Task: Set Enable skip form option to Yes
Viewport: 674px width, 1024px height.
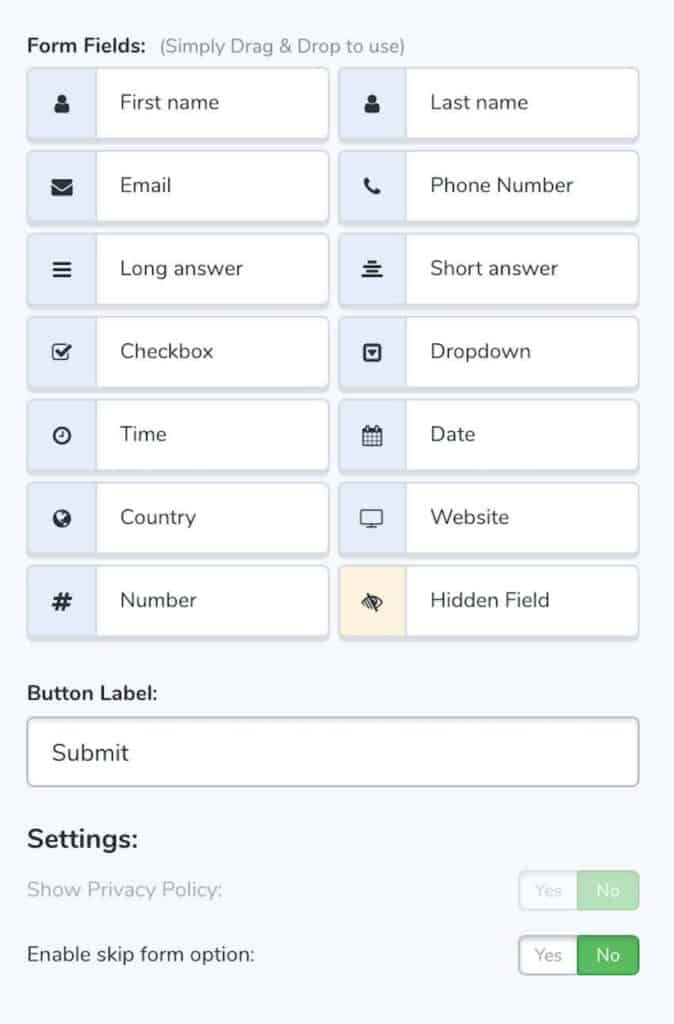Action: coord(548,955)
